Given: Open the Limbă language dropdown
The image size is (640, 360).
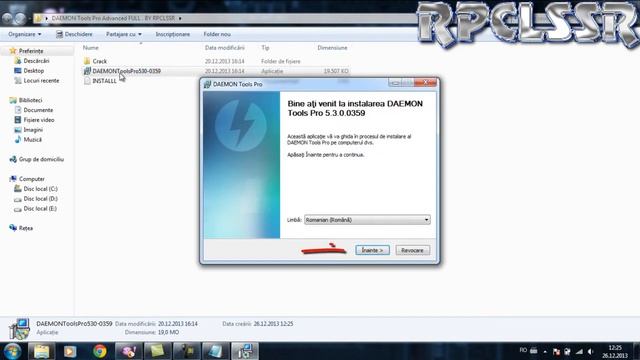Looking at the screenshot, I should 367,220.
